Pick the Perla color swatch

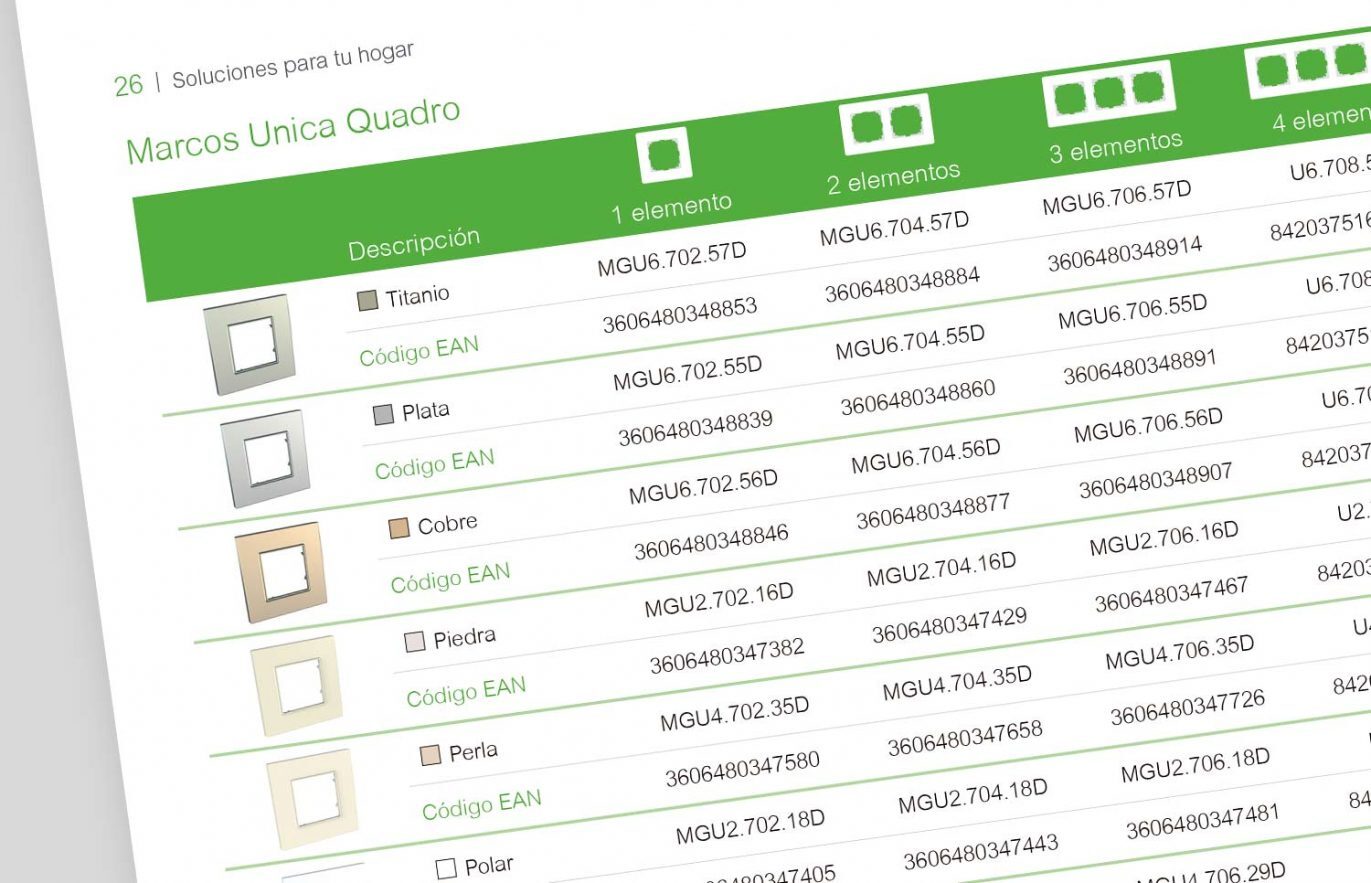[430, 755]
